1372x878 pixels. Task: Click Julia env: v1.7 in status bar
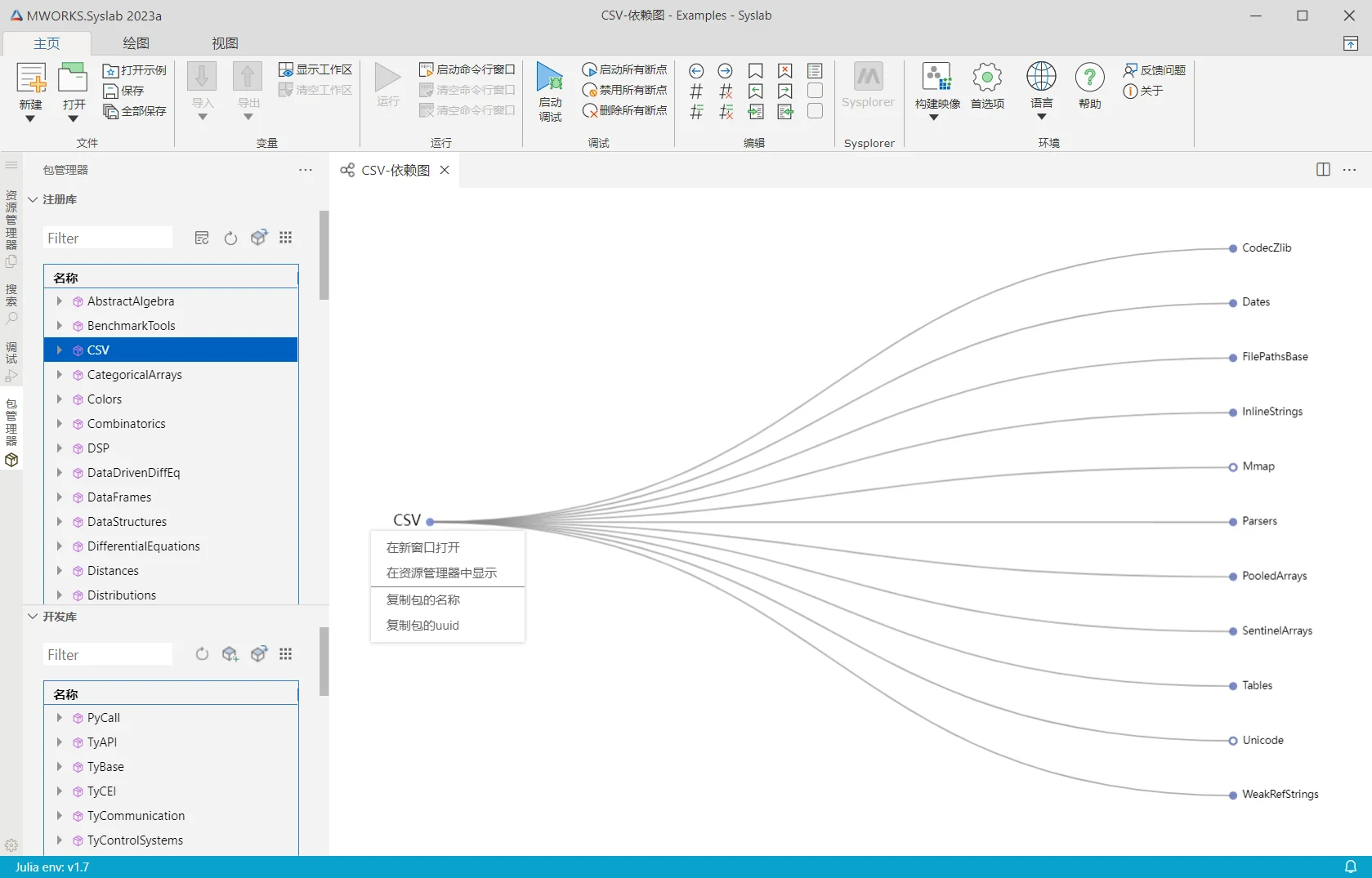click(x=52, y=867)
